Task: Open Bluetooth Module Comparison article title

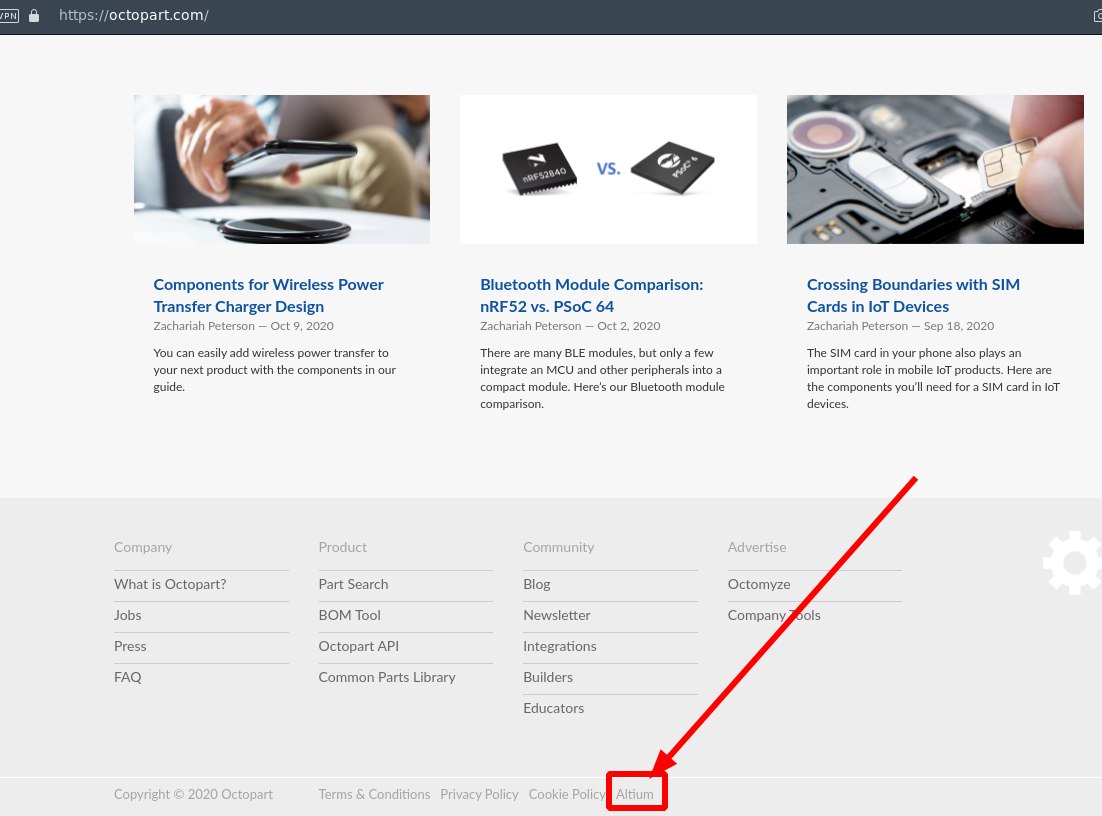Action: coord(592,295)
